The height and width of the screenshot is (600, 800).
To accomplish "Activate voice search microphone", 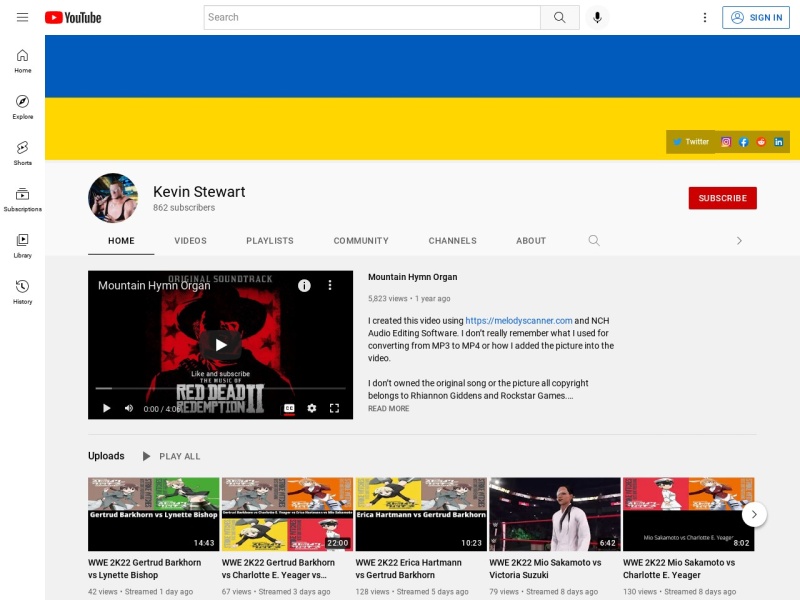I will click(597, 17).
